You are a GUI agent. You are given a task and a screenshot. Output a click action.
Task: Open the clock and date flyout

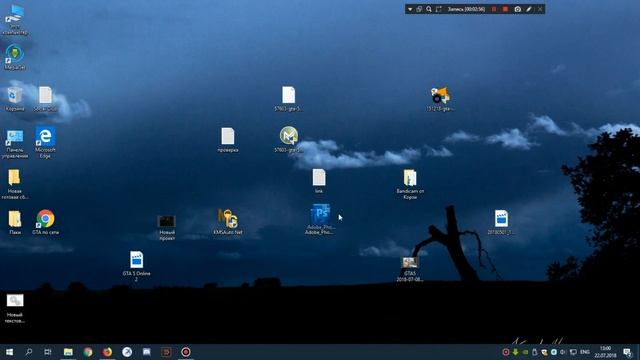[606, 352]
